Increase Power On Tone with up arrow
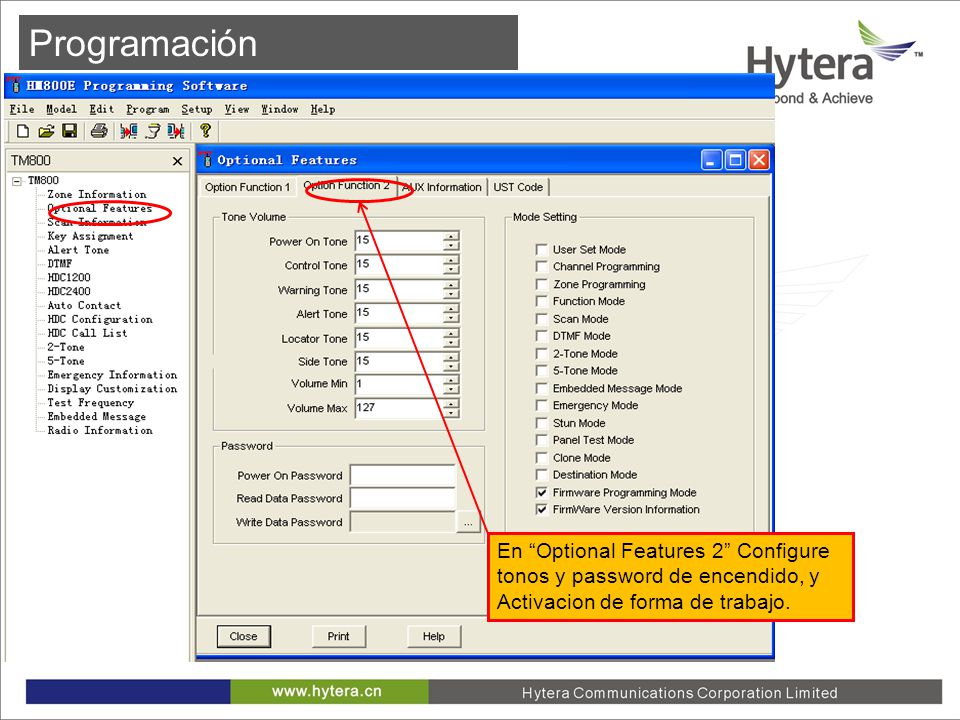Screen dimensions: 960x720 click(451, 236)
